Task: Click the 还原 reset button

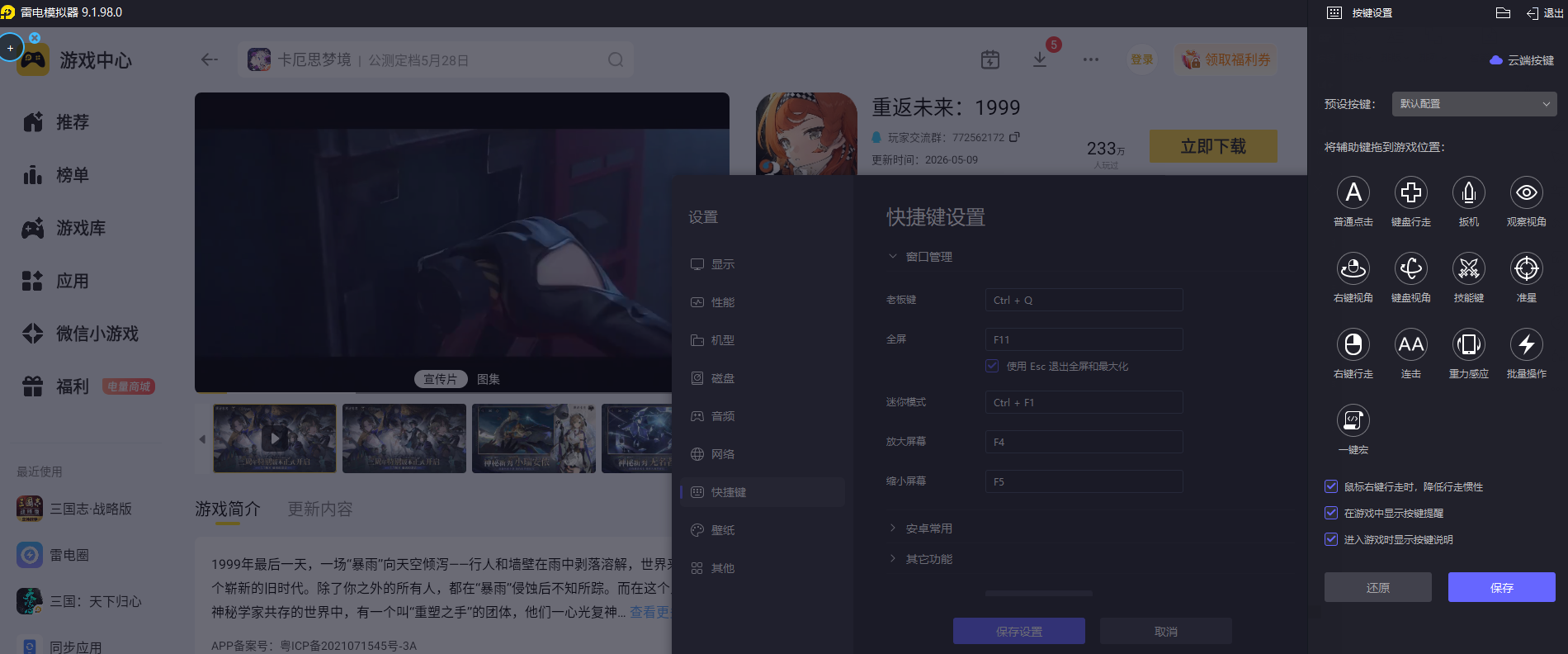Action: click(x=1378, y=588)
